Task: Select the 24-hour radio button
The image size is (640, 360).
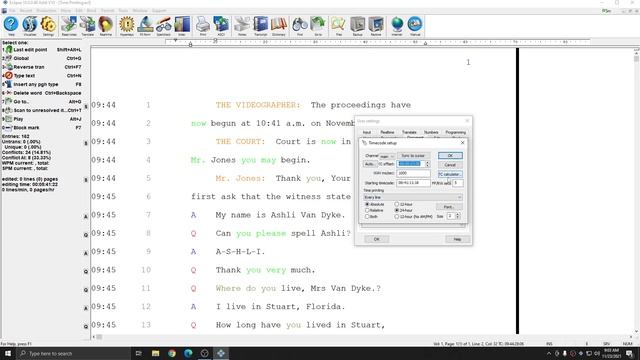Action: (396, 210)
